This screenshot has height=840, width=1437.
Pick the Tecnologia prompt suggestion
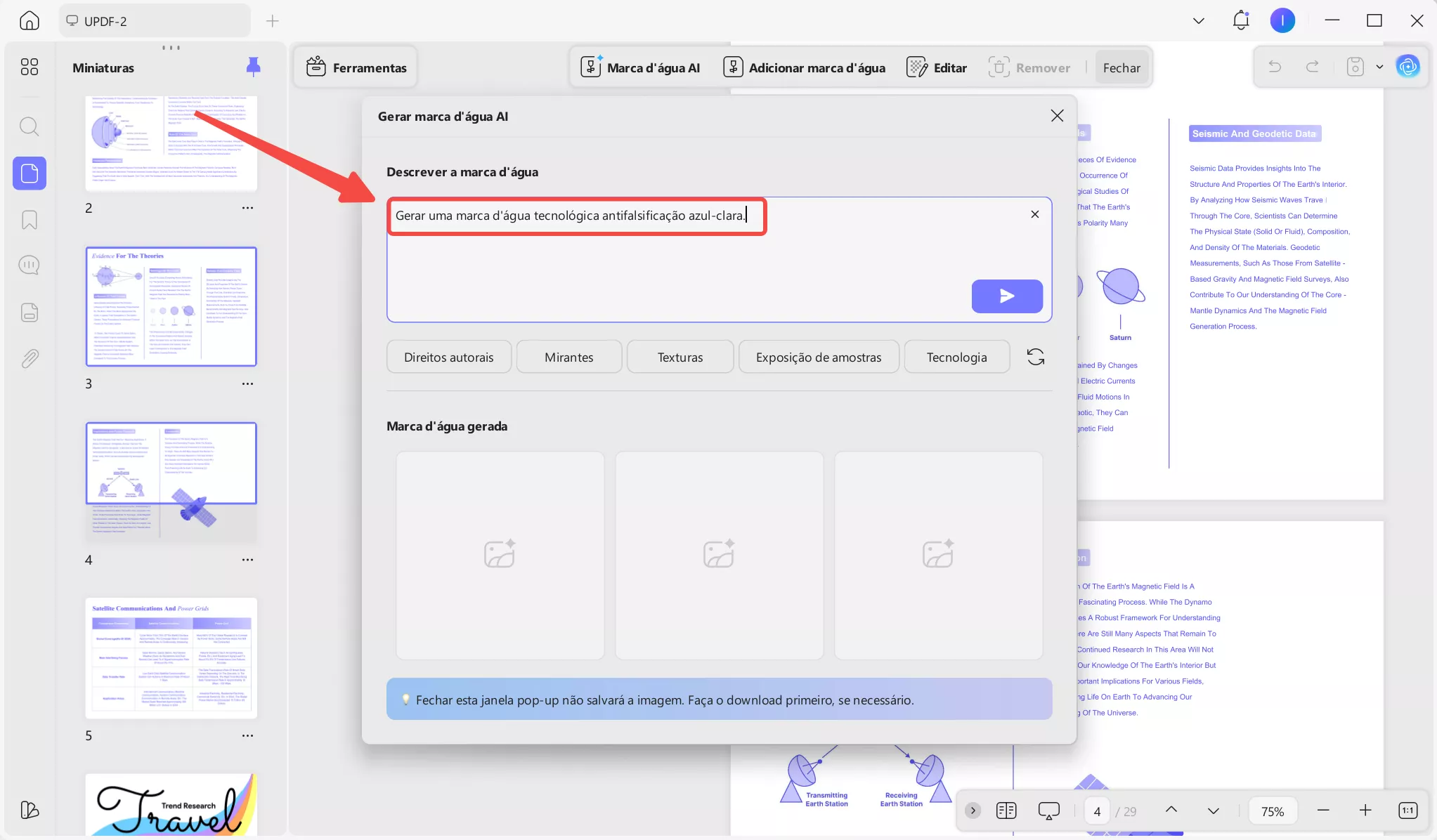click(x=956, y=357)
